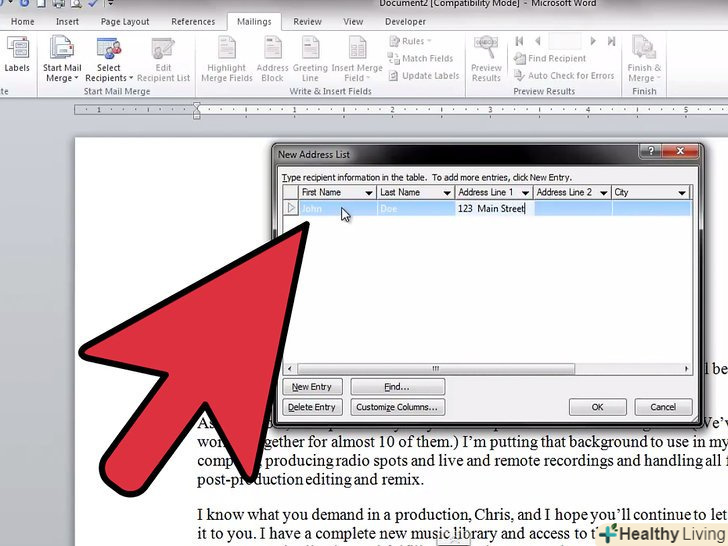Image resolution: width=728 pixels, height=546 pixels.
Task: Open the Rules menu
Action: click(x=410, y=41)
